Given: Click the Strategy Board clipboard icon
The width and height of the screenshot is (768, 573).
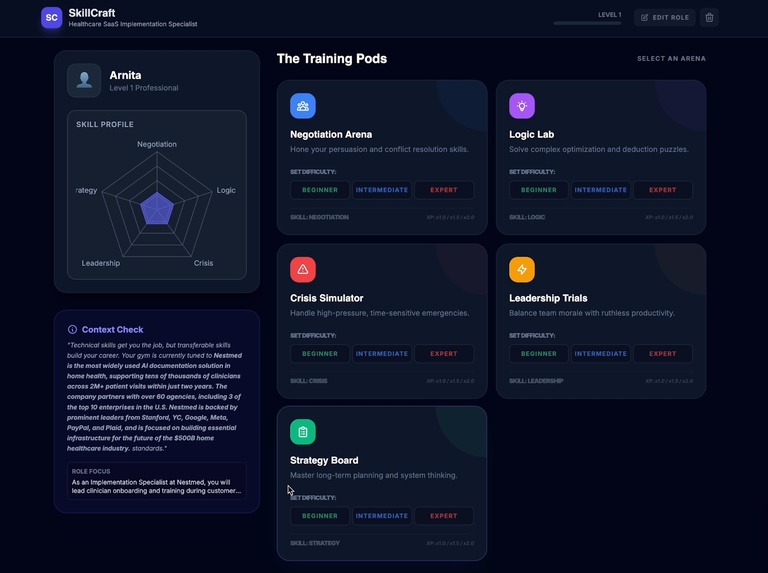Looking at the screenshot, I should [303, 432].
